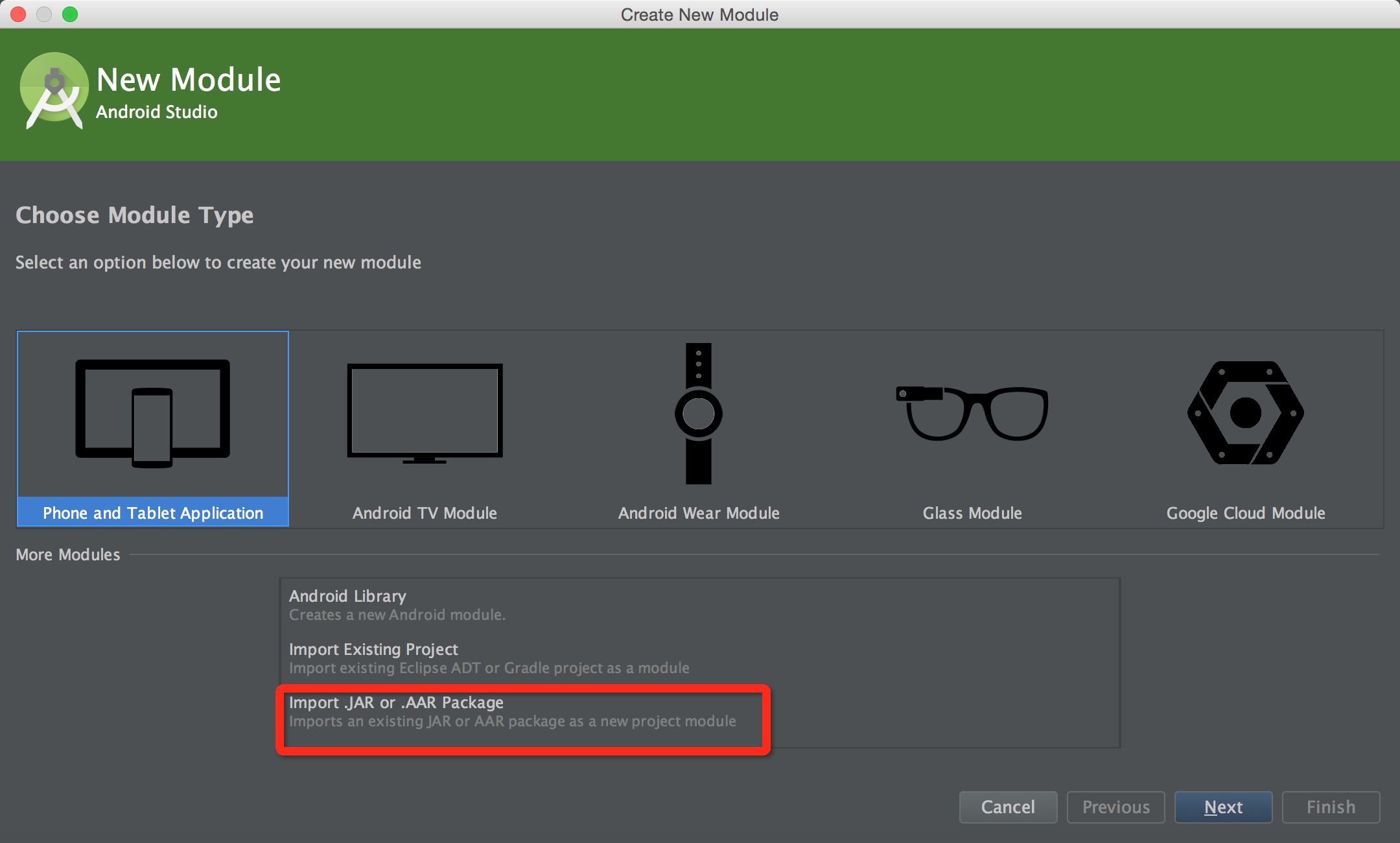This screenshot has width=1400, height=843.
Task: Minimize the Create New Module window
Action: (44, 14)
